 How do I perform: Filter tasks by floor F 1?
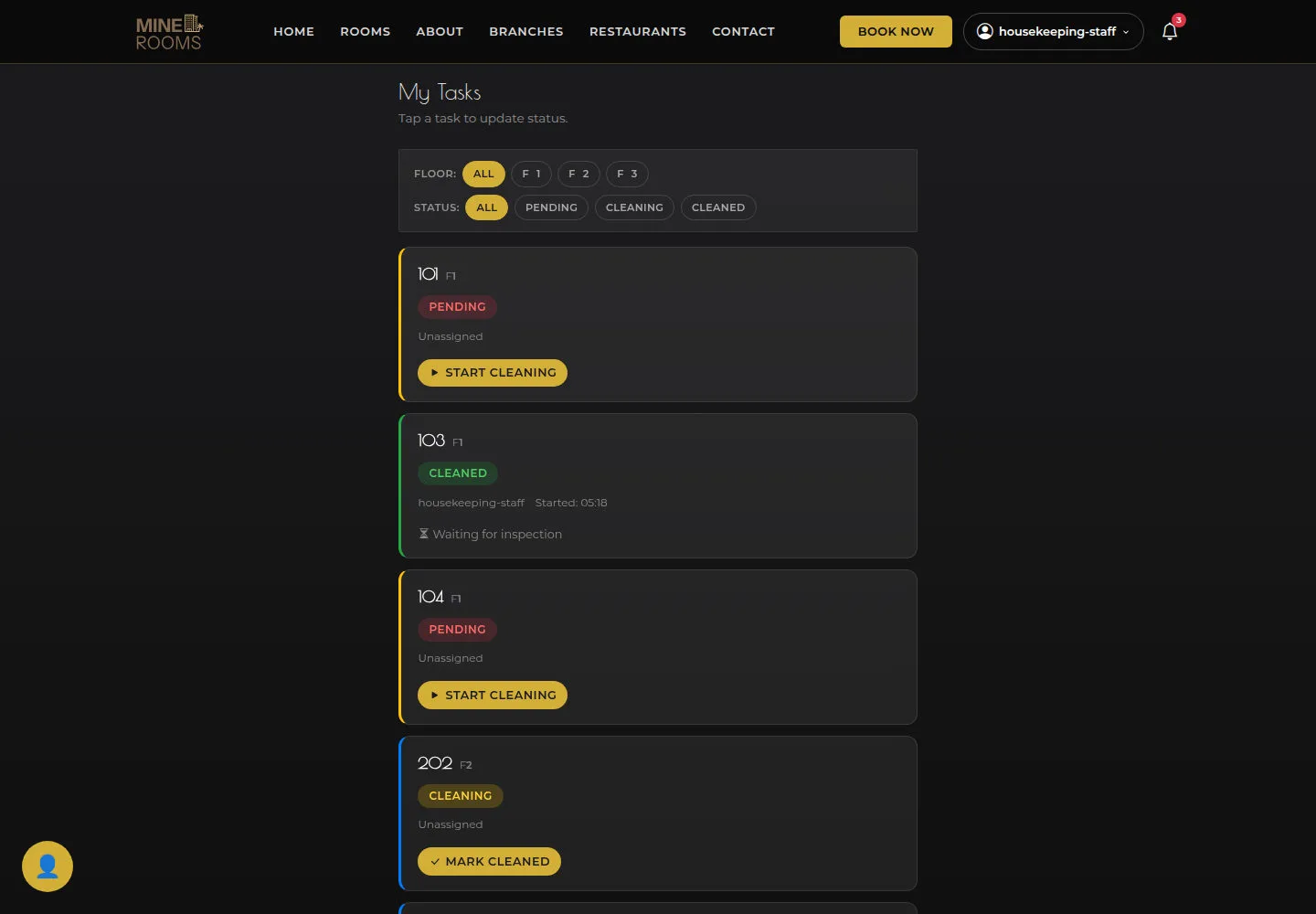[531, 174]
